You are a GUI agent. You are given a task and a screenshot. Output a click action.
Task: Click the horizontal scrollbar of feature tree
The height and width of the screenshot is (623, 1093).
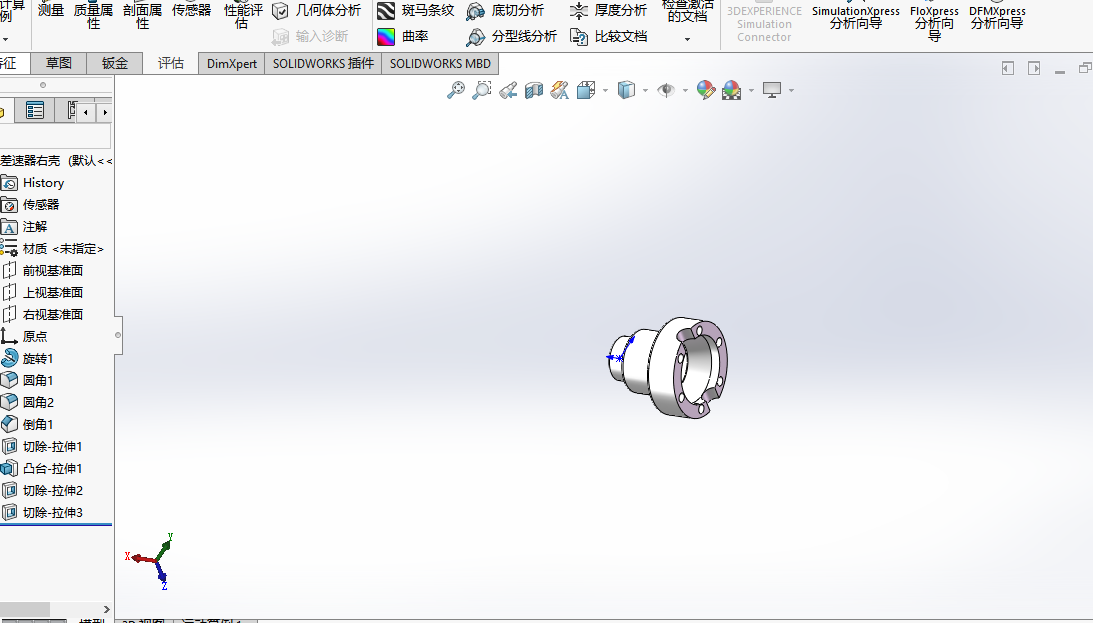point(25,609)
